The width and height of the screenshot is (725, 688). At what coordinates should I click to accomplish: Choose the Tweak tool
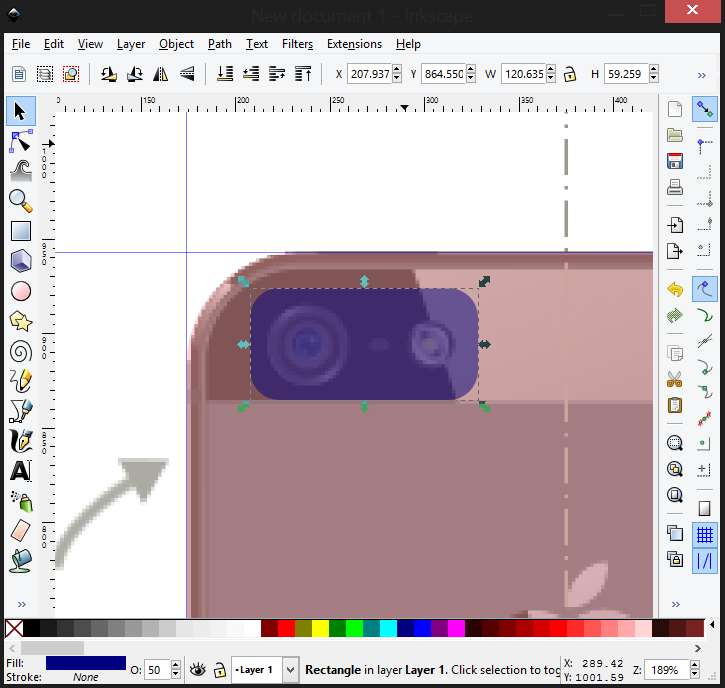pos(20,171)
